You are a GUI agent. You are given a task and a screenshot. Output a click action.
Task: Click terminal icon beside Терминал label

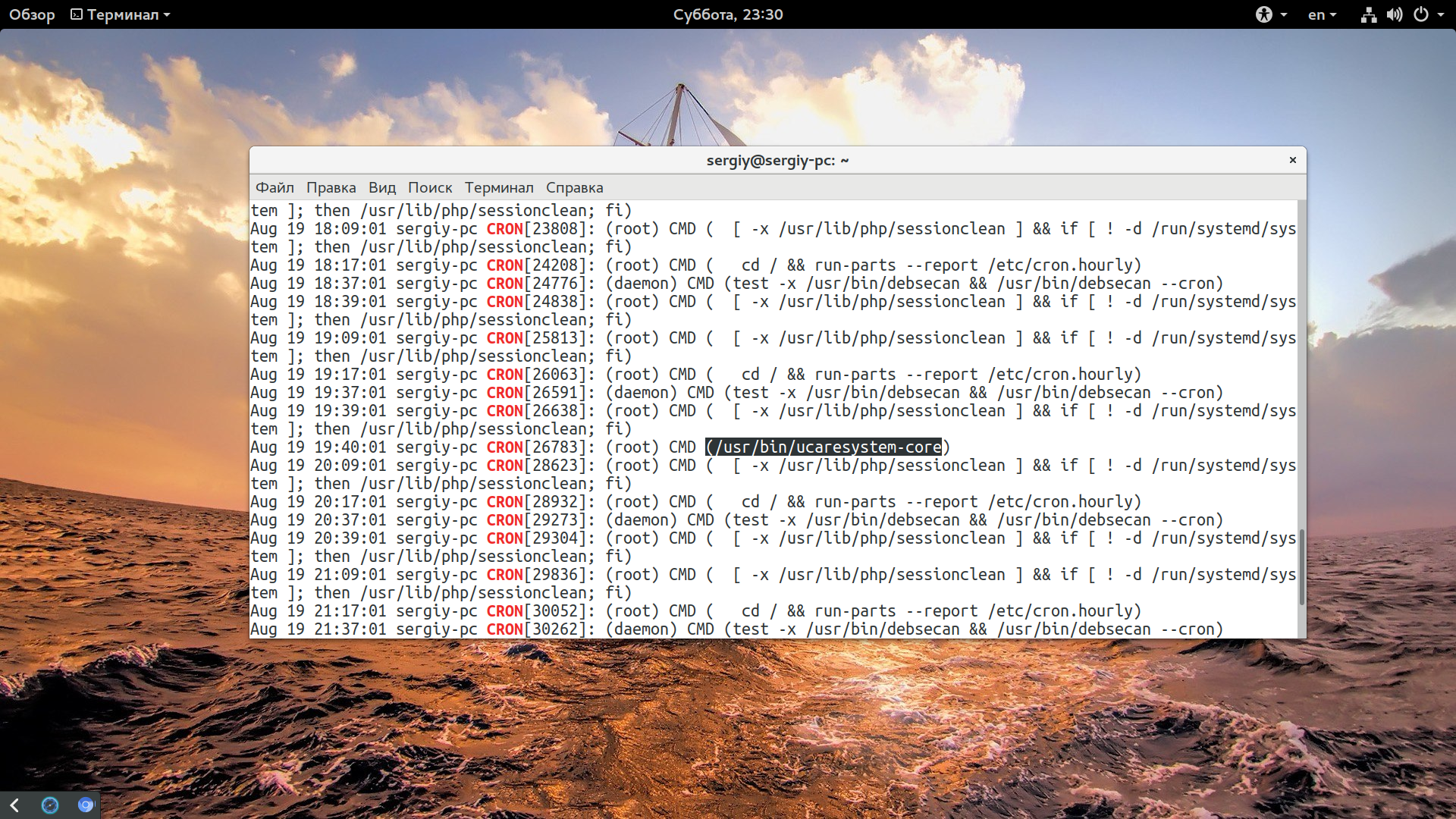pyautogui.click(x=77, y=14)
